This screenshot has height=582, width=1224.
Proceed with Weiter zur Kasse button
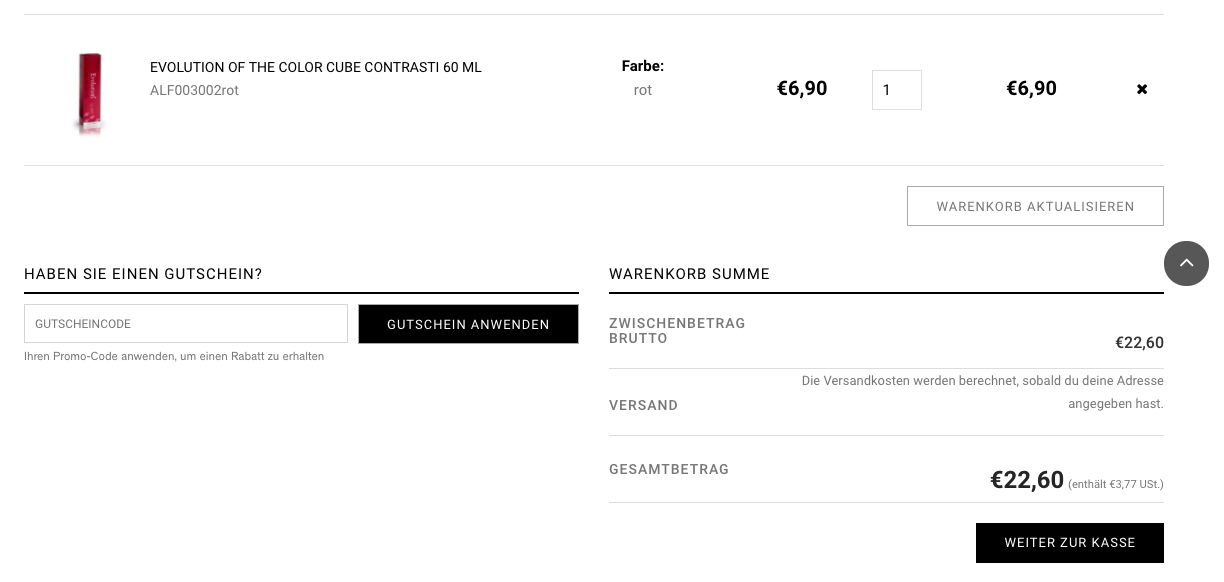click(x=1069, y=543)
